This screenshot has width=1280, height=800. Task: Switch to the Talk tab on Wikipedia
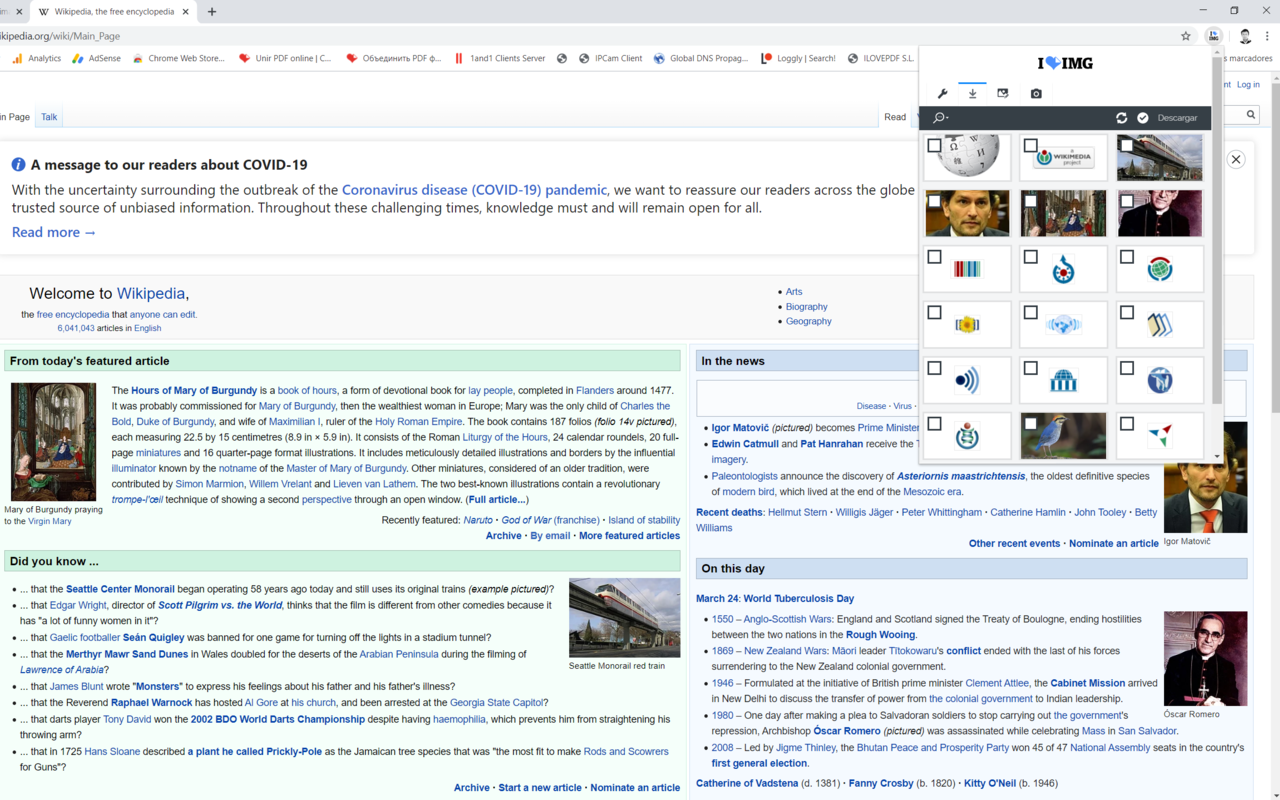[x=48, y=117]
